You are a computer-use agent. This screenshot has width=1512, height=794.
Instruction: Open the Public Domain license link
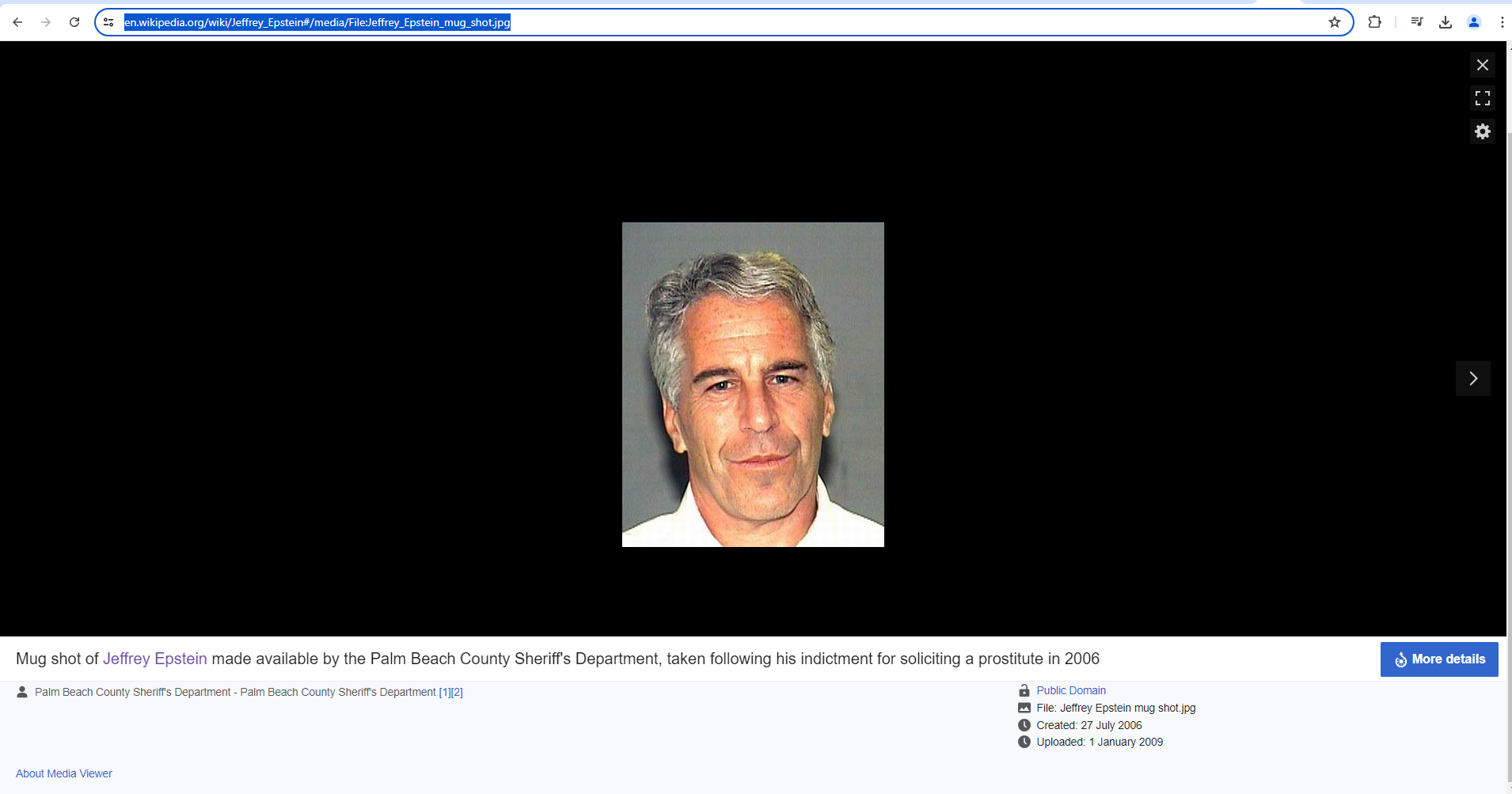(1070, 690)
